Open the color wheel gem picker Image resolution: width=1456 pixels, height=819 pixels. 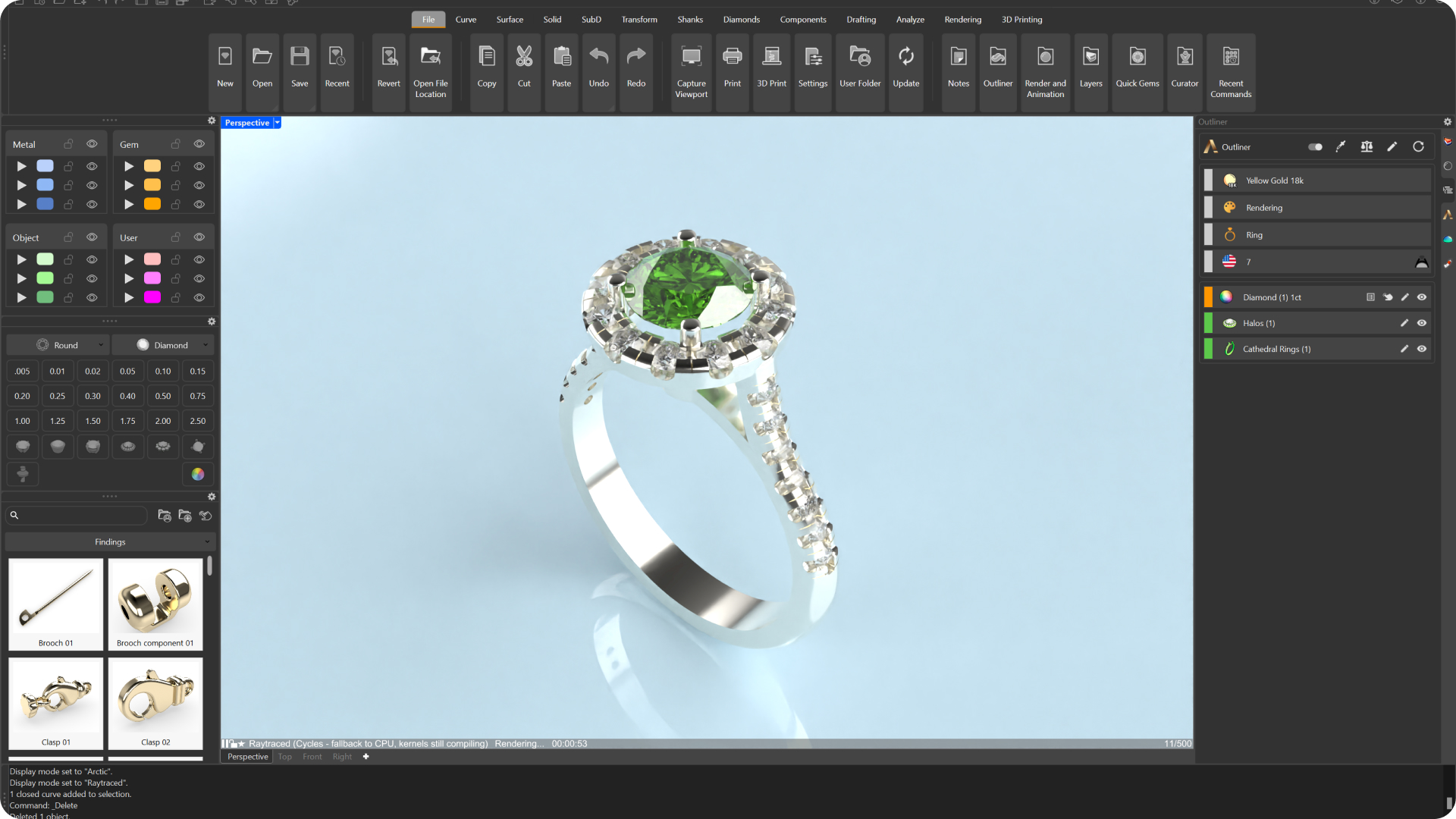pyautogui.click(x=198, y=474)
